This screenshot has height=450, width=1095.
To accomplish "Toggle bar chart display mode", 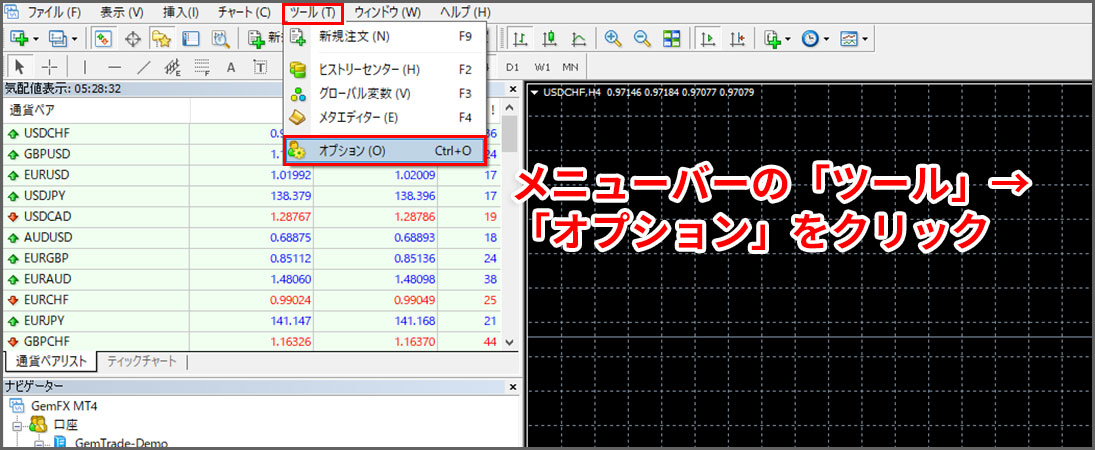I will (x=520, y=39).
